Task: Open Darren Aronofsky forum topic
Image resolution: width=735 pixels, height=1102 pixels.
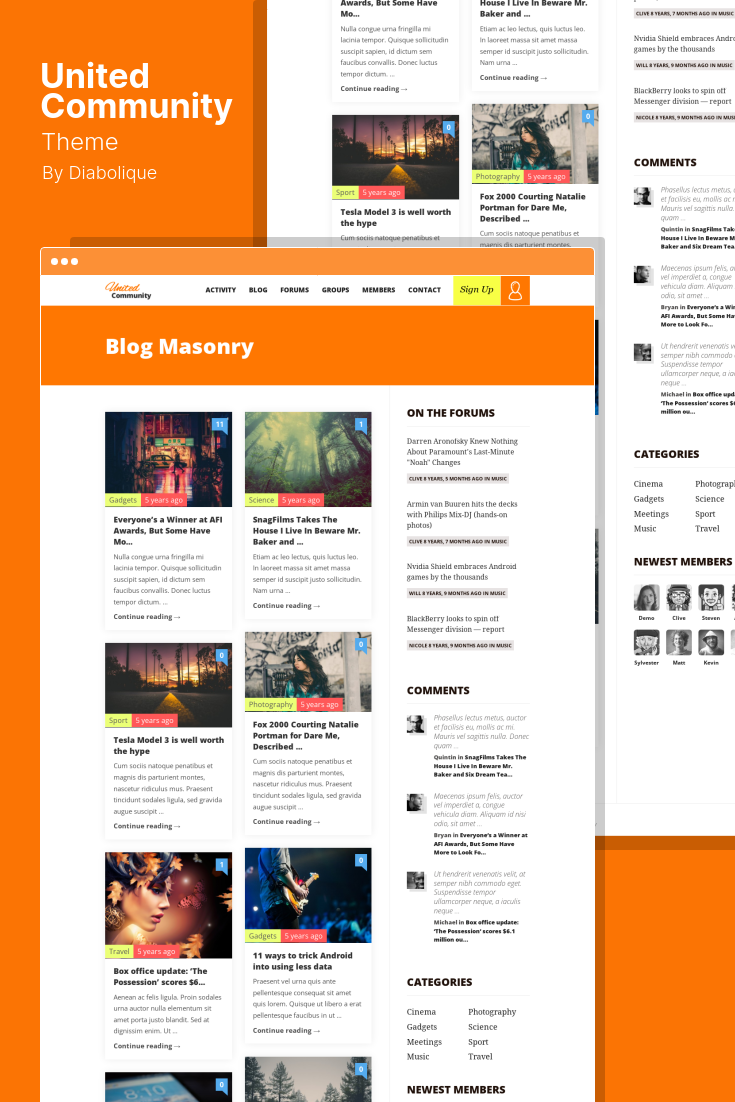Action: [x=462, y=452]
